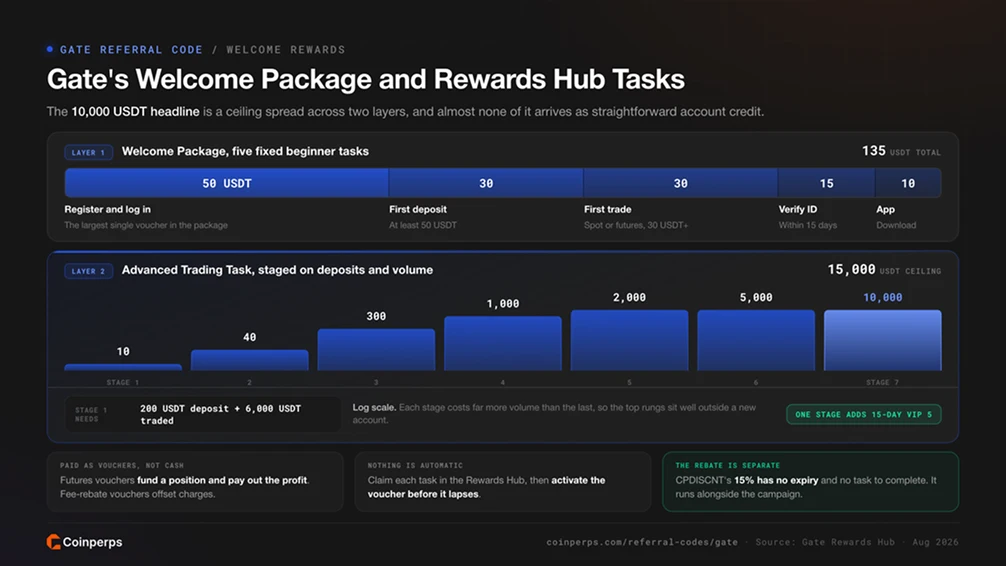Click the 'Verify ID' label
1006x566 pixels.
point(797,209)
